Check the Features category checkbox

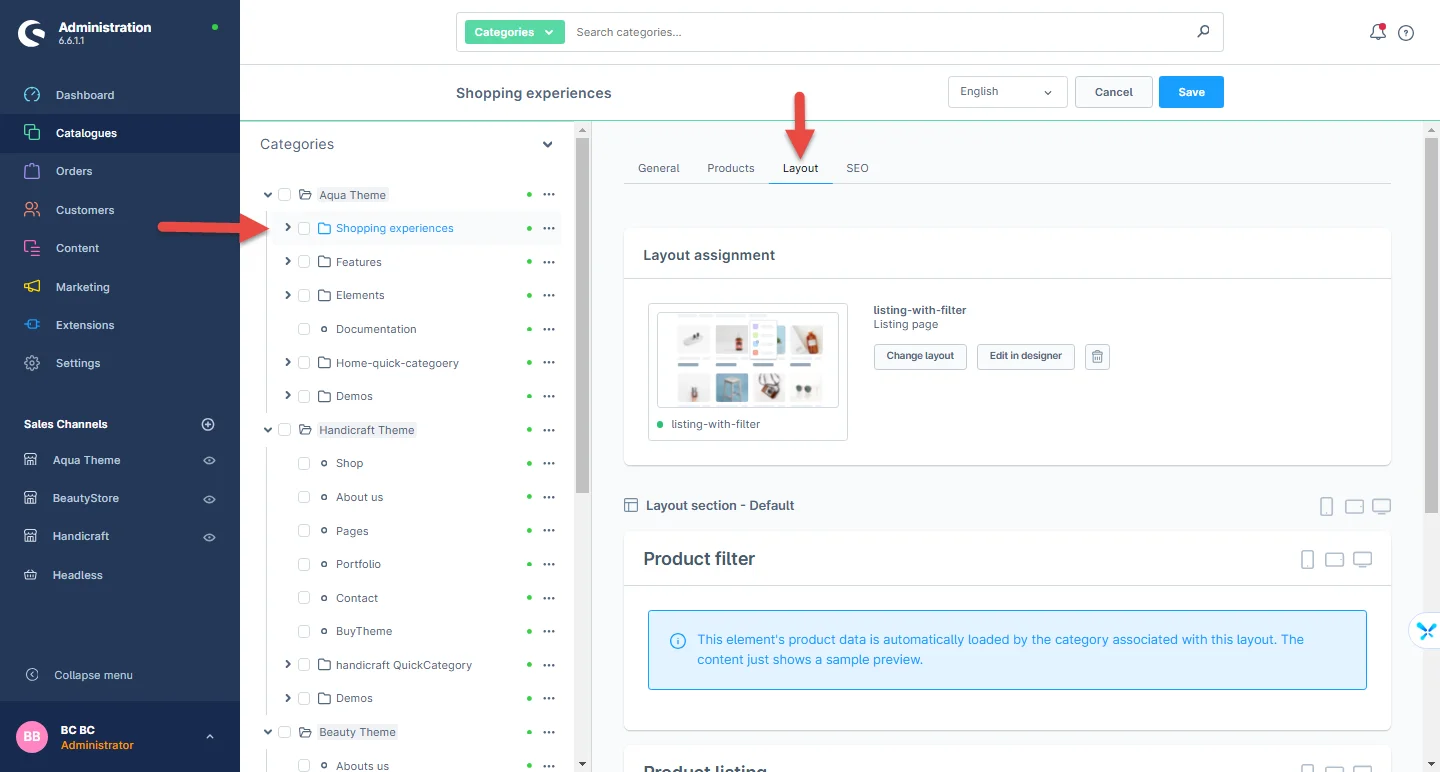[x=304, y=262]
